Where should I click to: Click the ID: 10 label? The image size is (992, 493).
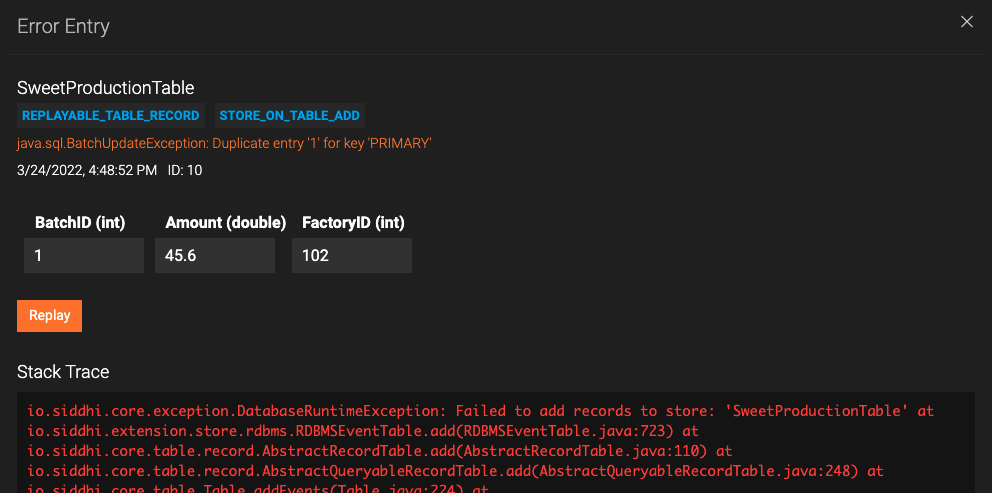tap(185, 170)
